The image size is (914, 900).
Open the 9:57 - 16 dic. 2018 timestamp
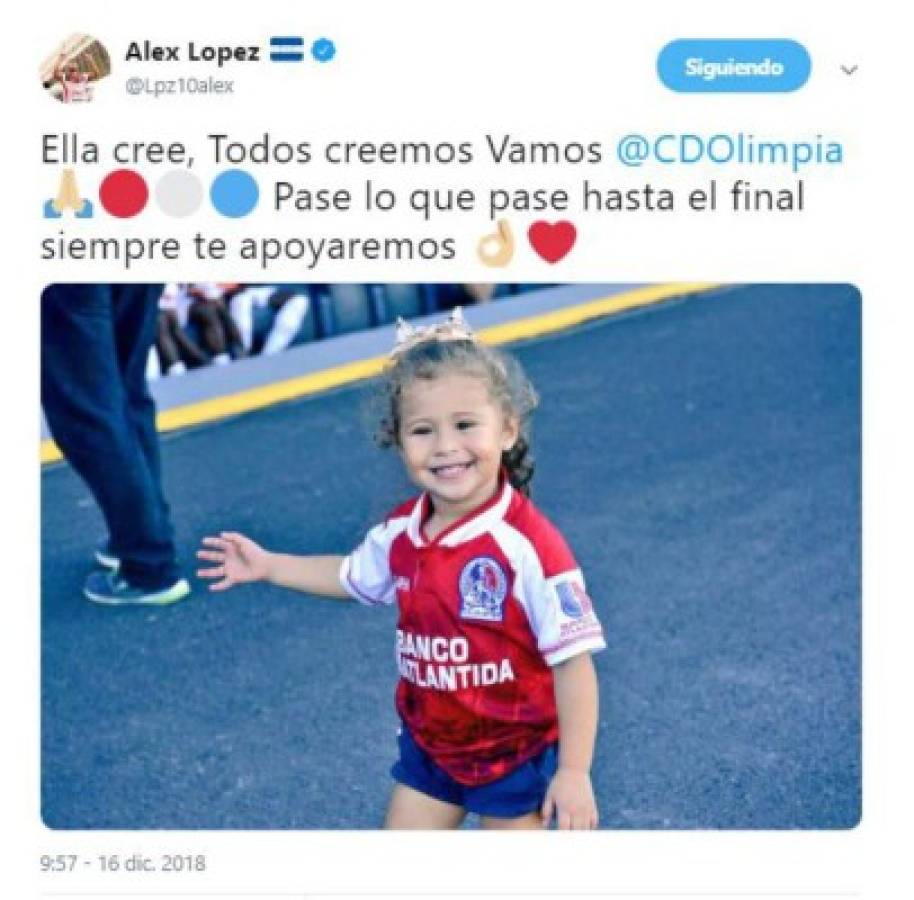[x=122, y=862]
